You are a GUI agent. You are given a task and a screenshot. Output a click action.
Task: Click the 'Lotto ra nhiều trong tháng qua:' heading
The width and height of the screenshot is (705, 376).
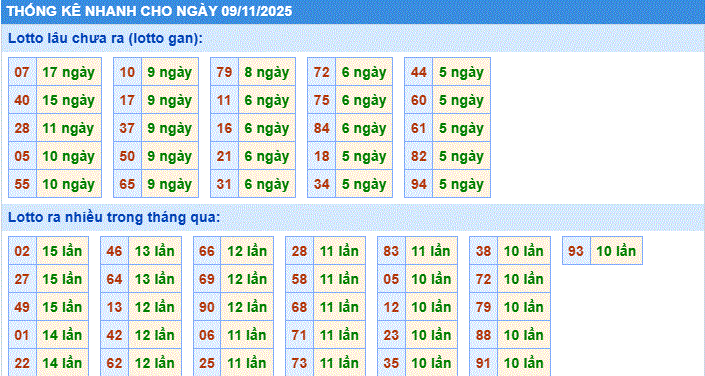pyautogui.click(x=115, y=218)
